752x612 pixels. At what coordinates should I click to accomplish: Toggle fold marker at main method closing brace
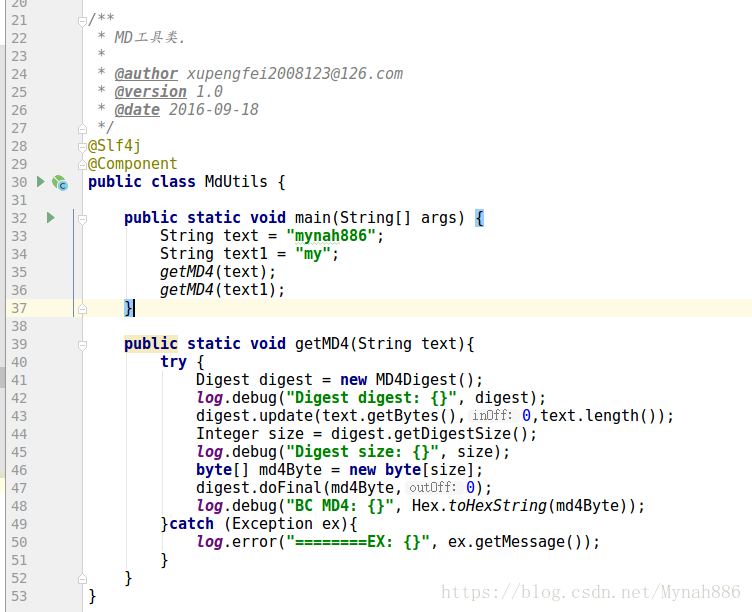(x=82, y=309)
